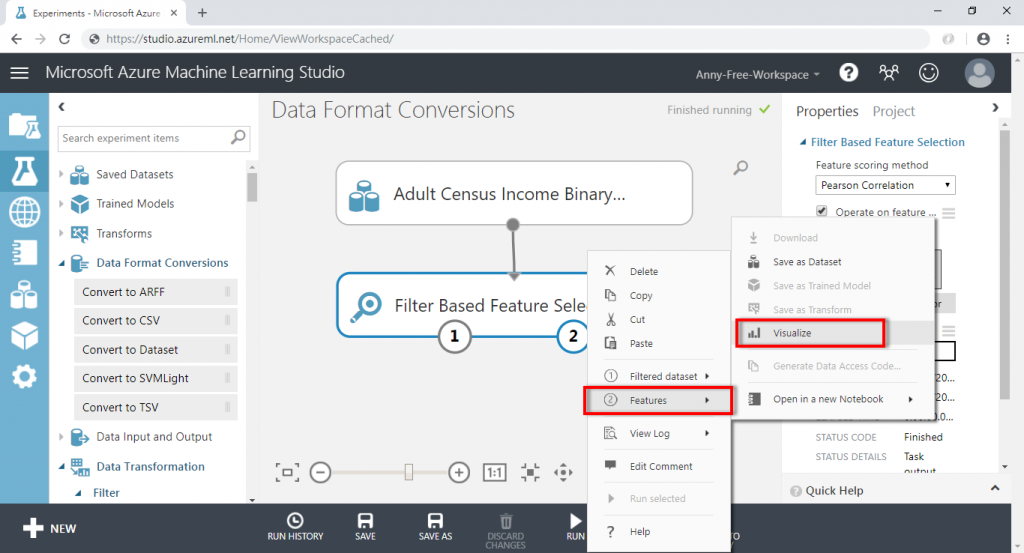Click Discard Changes in bottom bar

point(505,531)
